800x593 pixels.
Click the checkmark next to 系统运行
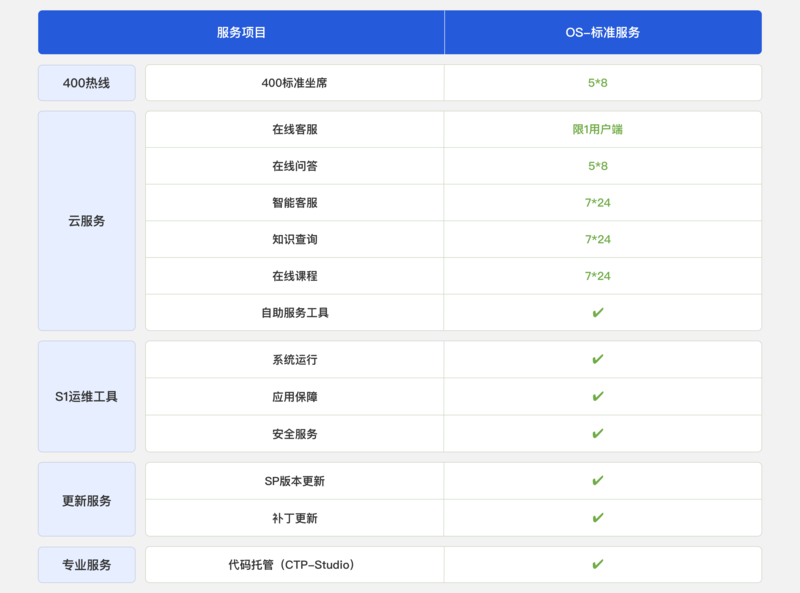[598, 359]
